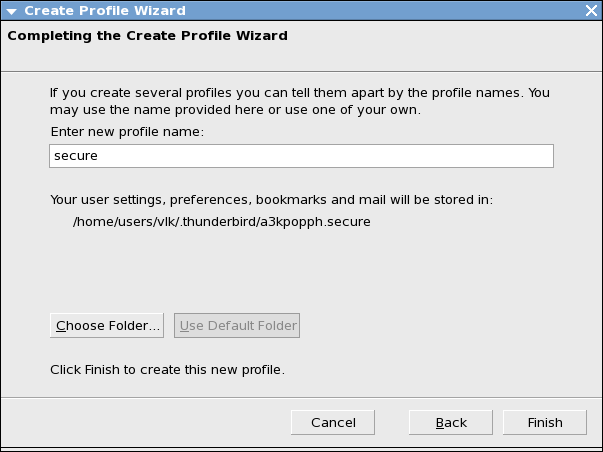Viewport: 603px width, 452px height.
Task: Focus the new profile name text field
Action: click(x=302, y=156)
